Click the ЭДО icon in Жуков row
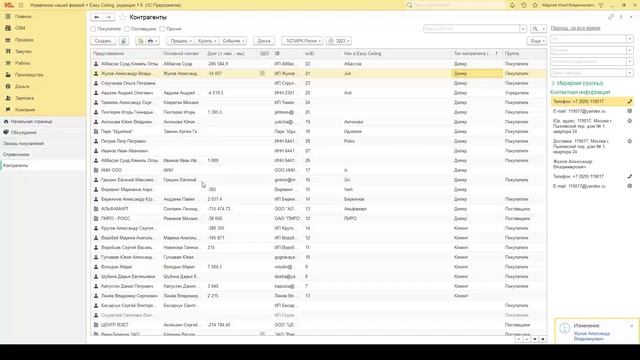 coord(262,73)
